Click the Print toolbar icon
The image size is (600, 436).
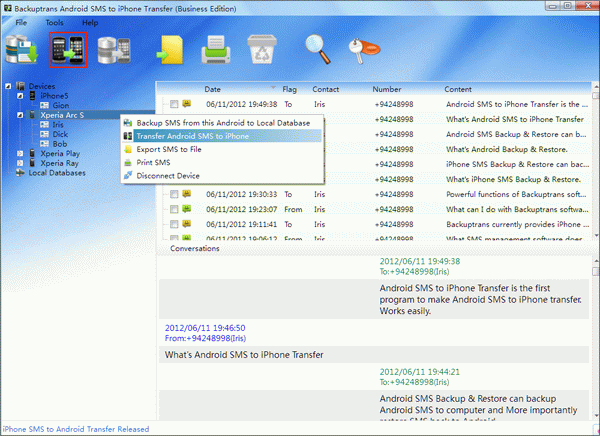point(216,50)
